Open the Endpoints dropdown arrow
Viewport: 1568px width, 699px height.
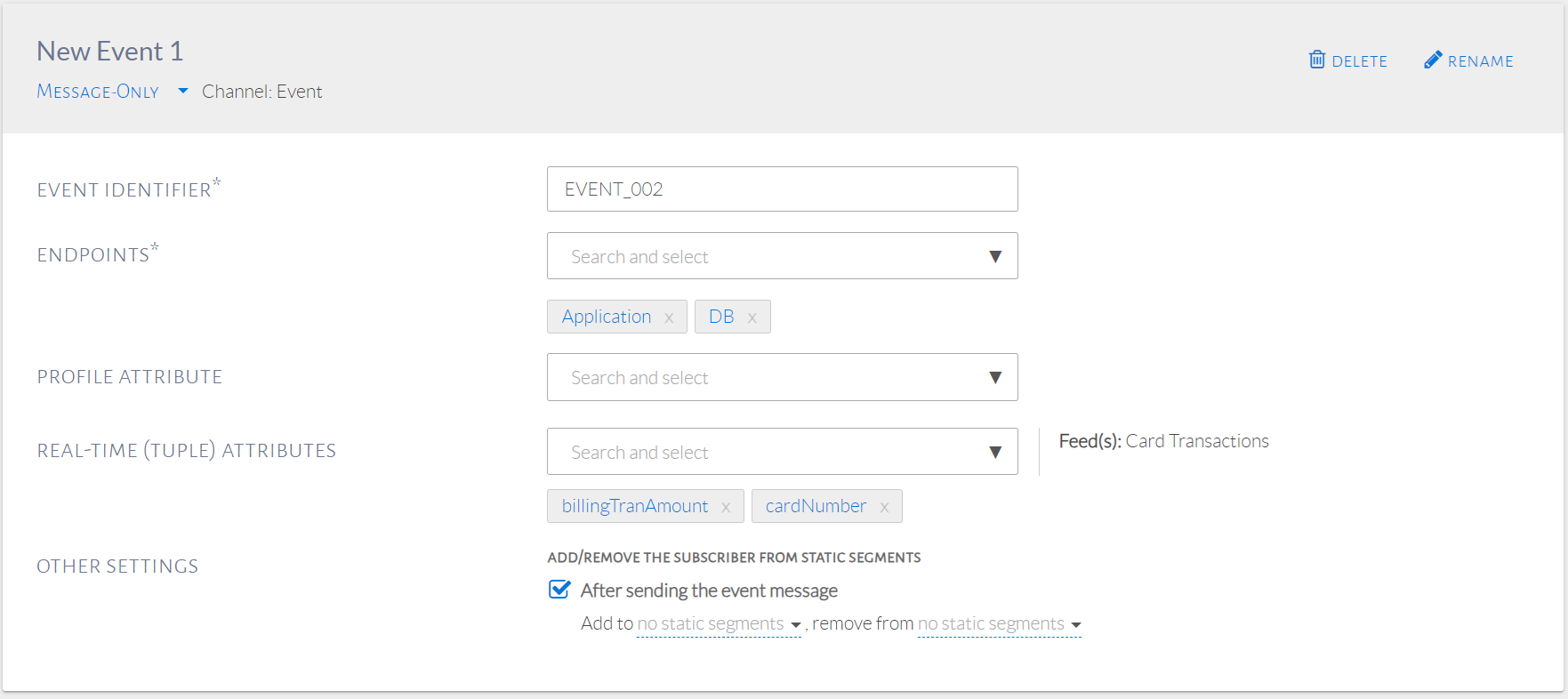[x=995, y=257]
